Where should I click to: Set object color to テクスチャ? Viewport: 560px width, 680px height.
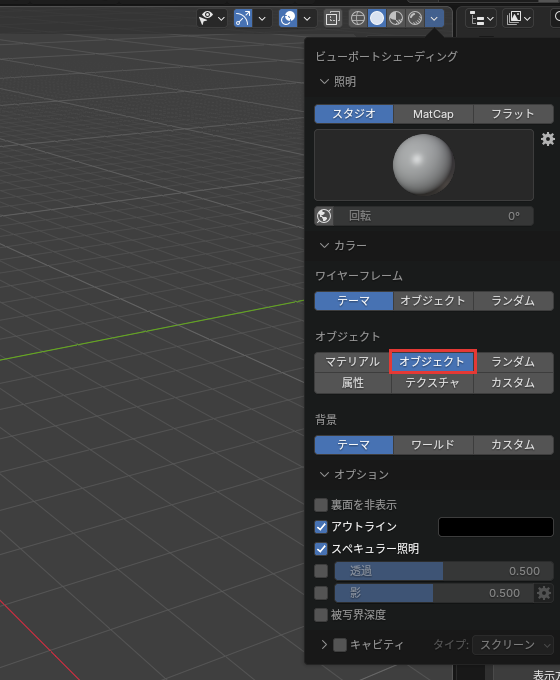point(432,383)
